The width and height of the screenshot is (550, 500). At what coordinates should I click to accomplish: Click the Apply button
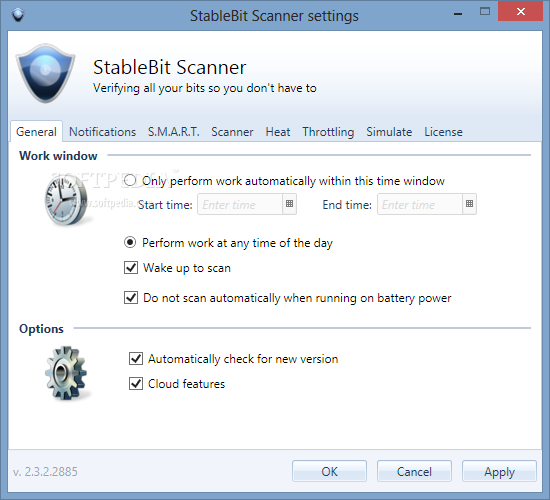click(x=499, y=471)
